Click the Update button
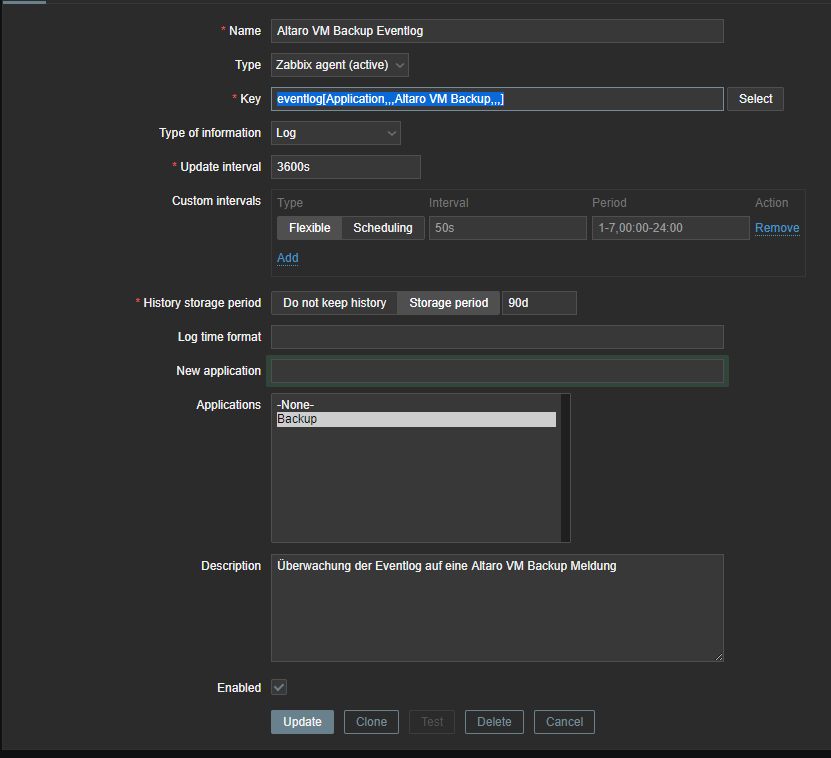 (x=302, y=722)
